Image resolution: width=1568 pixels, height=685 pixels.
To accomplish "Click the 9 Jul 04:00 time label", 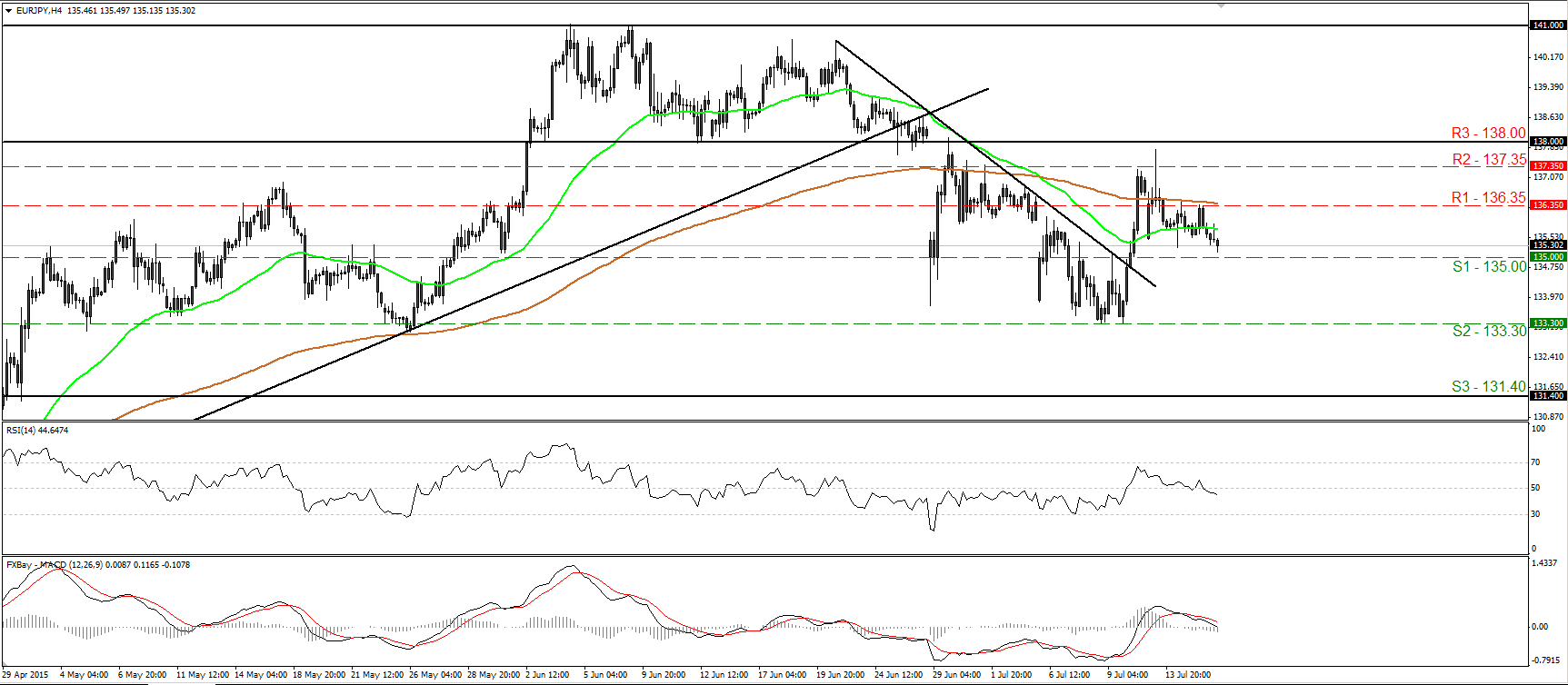I will point(1127,675).
